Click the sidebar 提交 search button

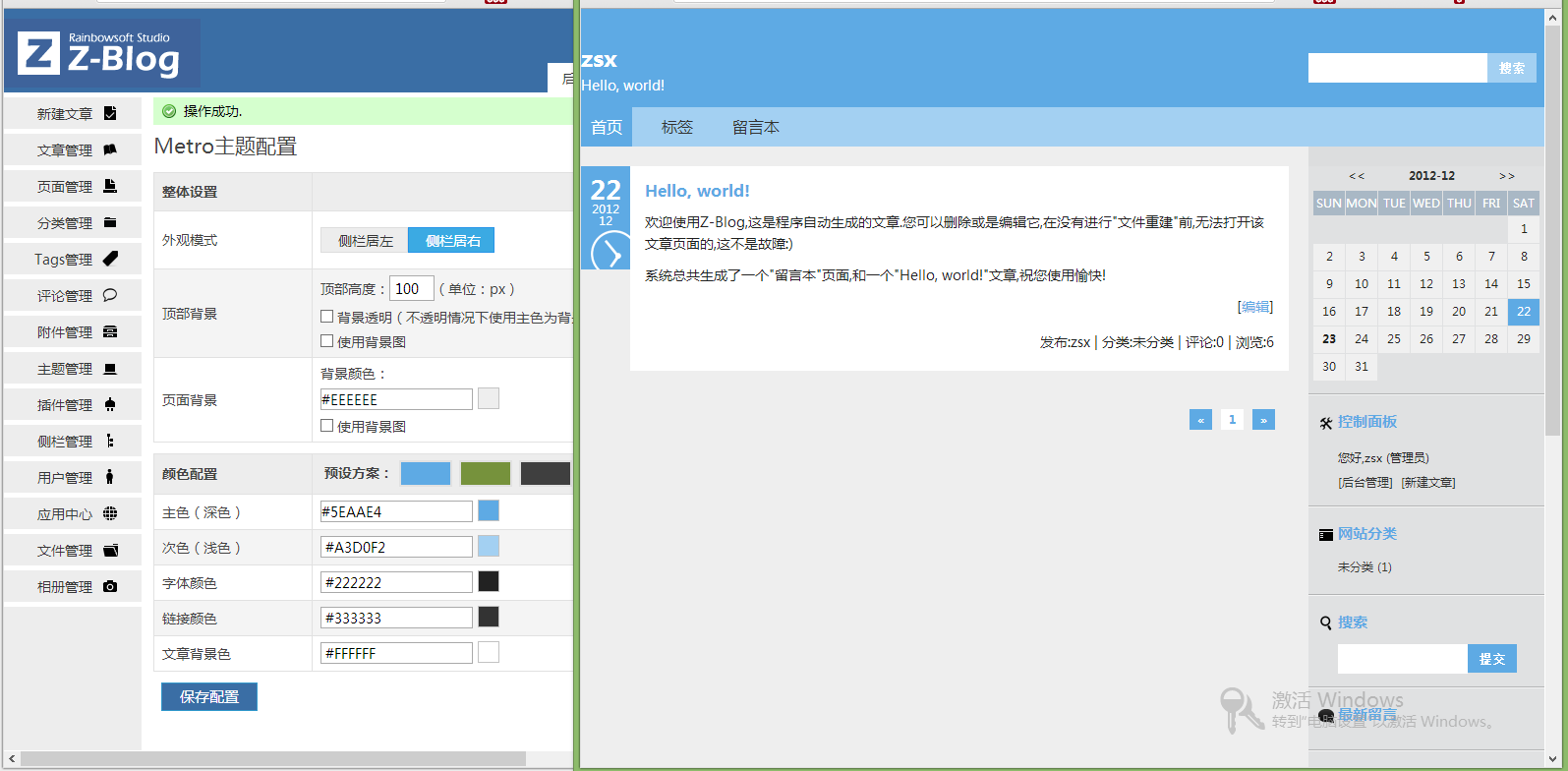(x=1492, y=659)
